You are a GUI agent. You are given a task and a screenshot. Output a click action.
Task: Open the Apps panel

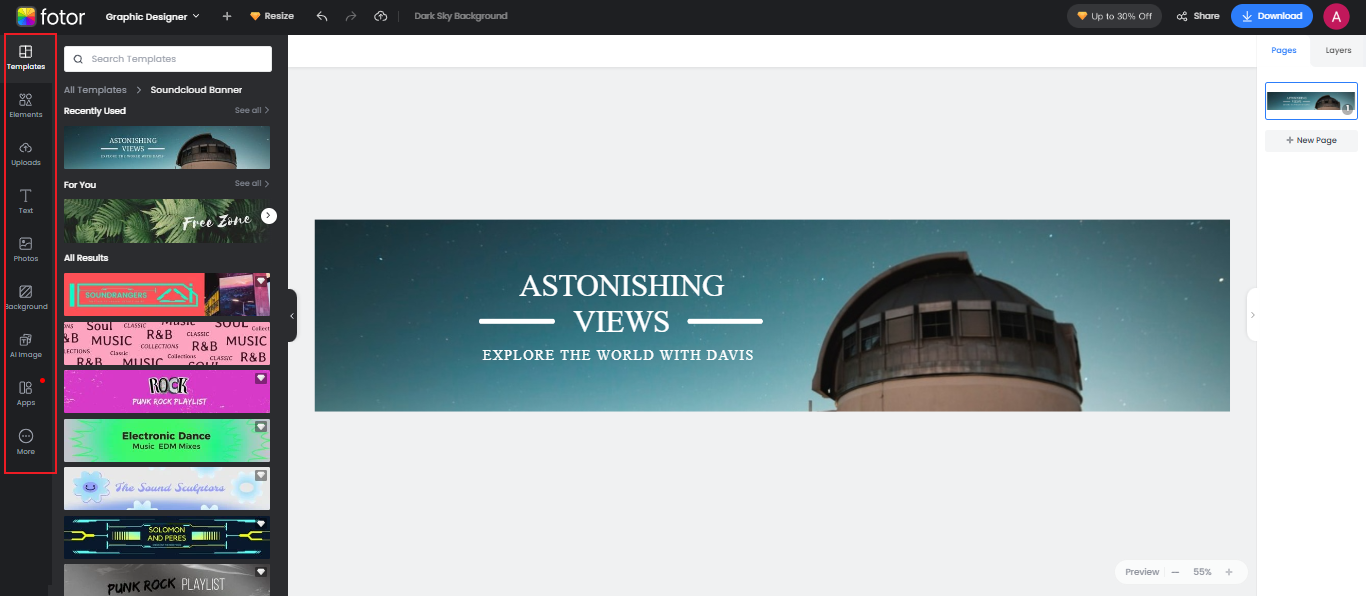(x=26, y=393)
